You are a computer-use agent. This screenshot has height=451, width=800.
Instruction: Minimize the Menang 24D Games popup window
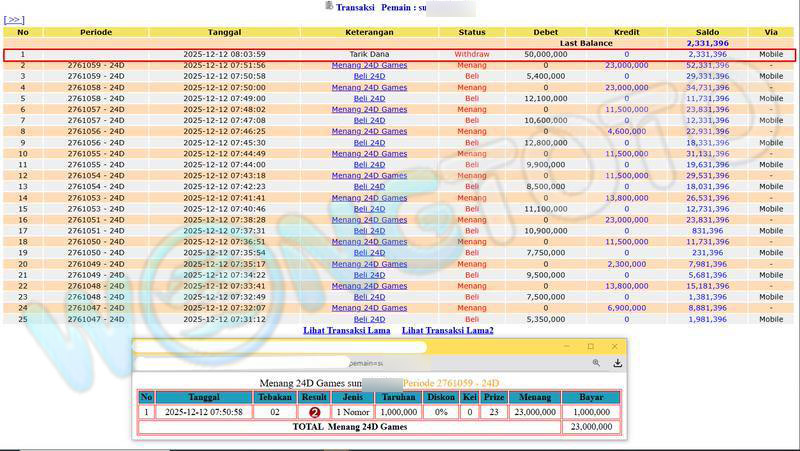pyautogui.click(x=566, y=347)
